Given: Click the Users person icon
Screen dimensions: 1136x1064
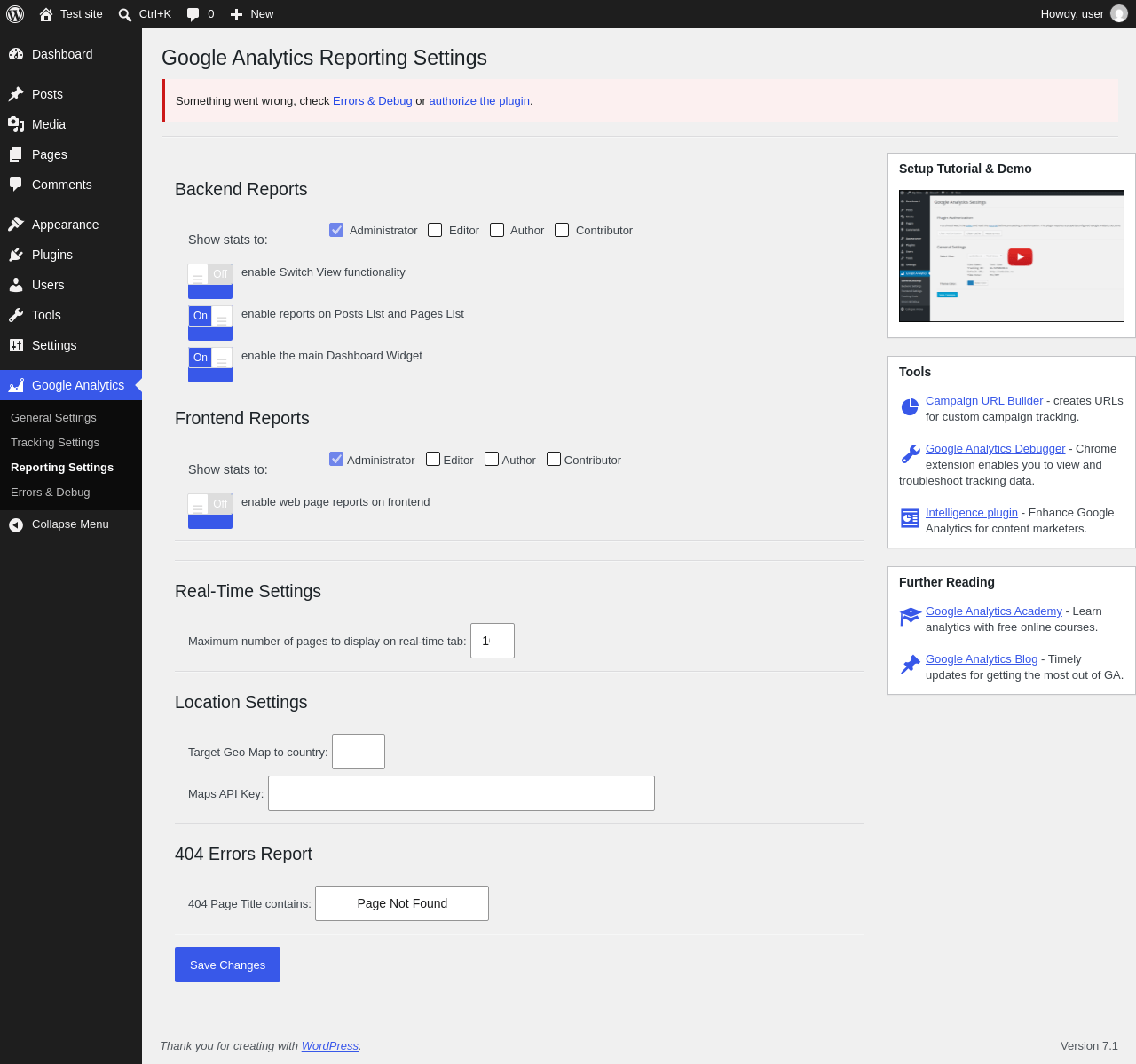Looking at the screenshot, I should click(x=16, y=285).
